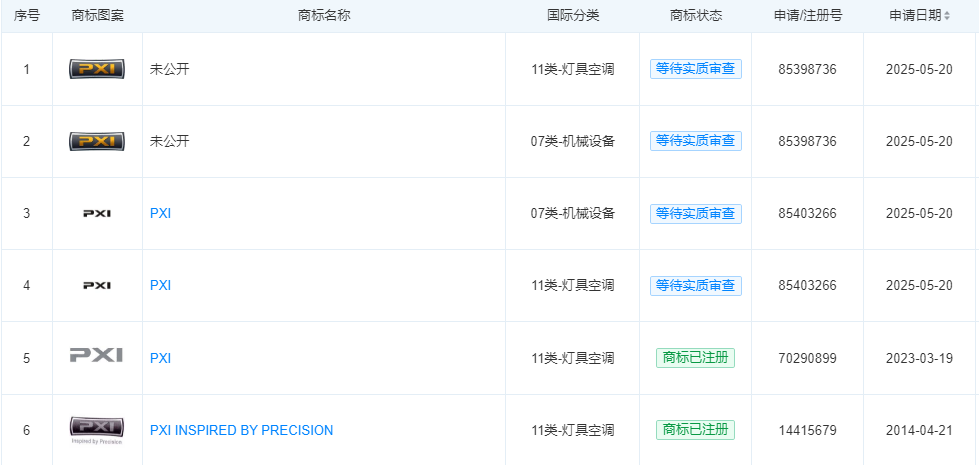
Task: Click the 商标已注册 tag for number 14415679
Action: (695, 430)
